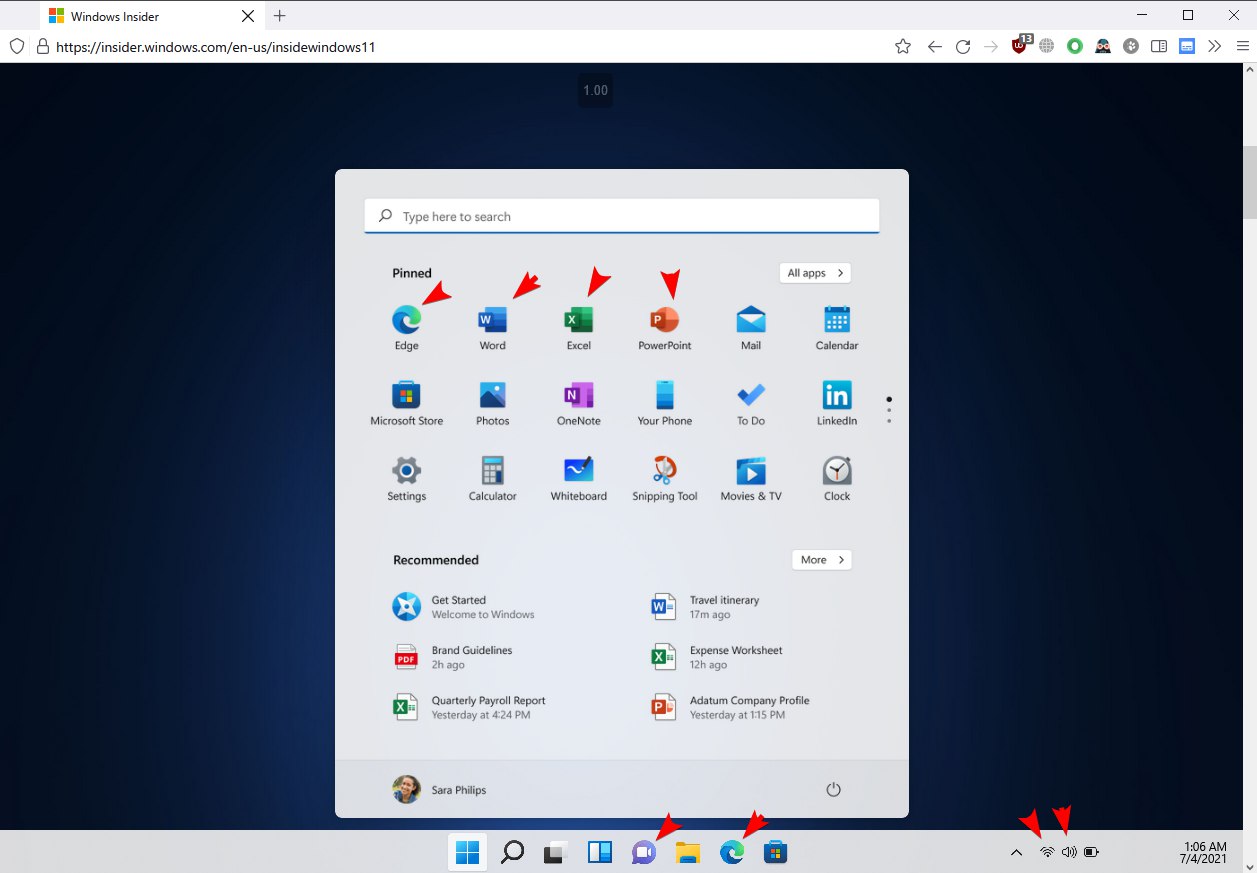The width and height of the screenshot is (1257, 873).
Task: Open Quarterly Payroll Report
Action: (469, 707)
